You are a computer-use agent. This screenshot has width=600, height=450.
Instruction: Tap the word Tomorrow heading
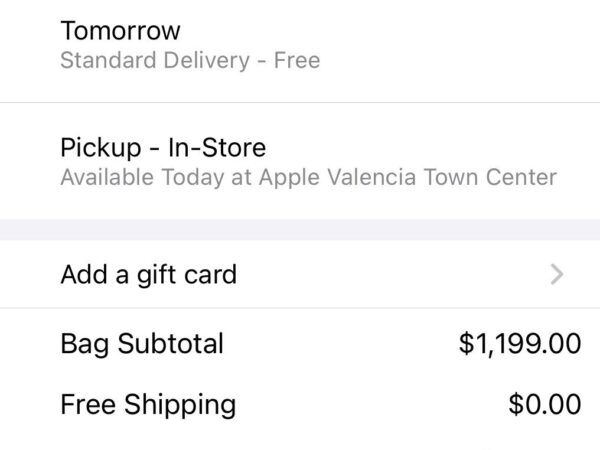pyautogui.click(x=121, y=30)
